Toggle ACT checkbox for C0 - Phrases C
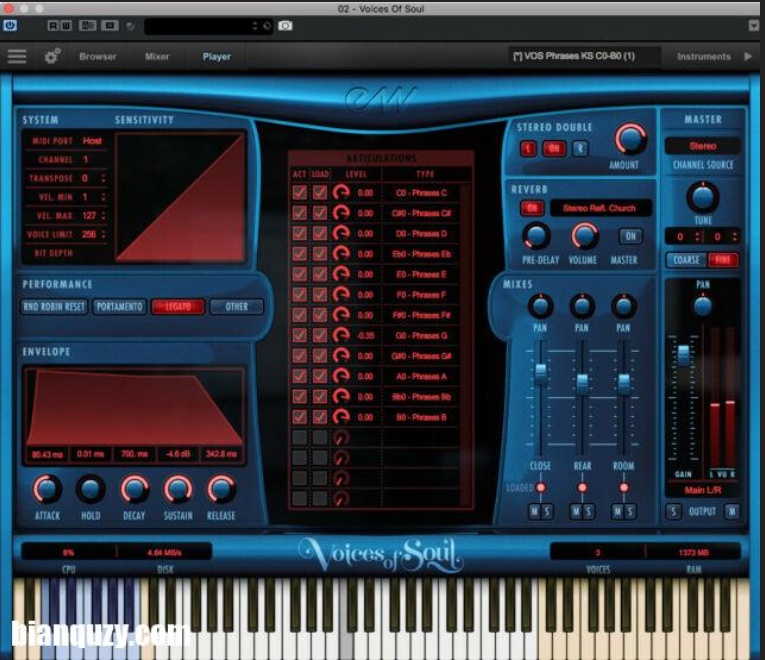The image size is (765, 660). click(300, 193)
